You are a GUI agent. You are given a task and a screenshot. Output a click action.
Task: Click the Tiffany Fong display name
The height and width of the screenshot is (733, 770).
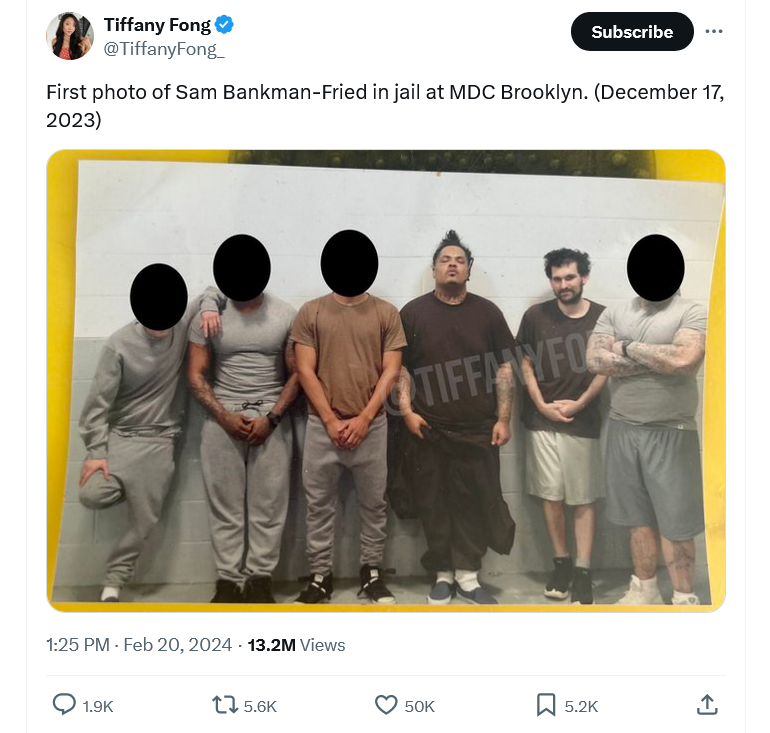tap(157, 25)
